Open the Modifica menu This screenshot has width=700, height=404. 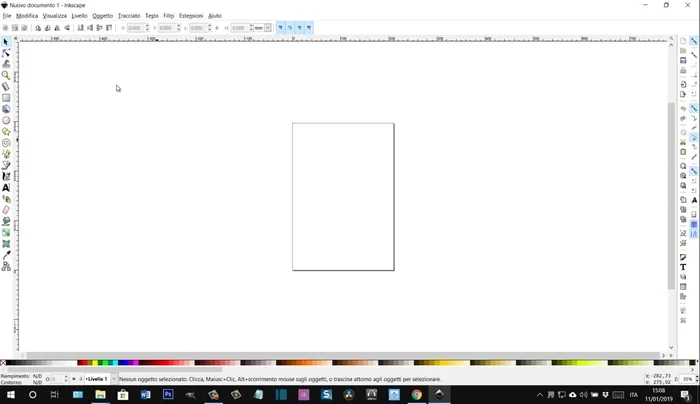click(27, 16)
